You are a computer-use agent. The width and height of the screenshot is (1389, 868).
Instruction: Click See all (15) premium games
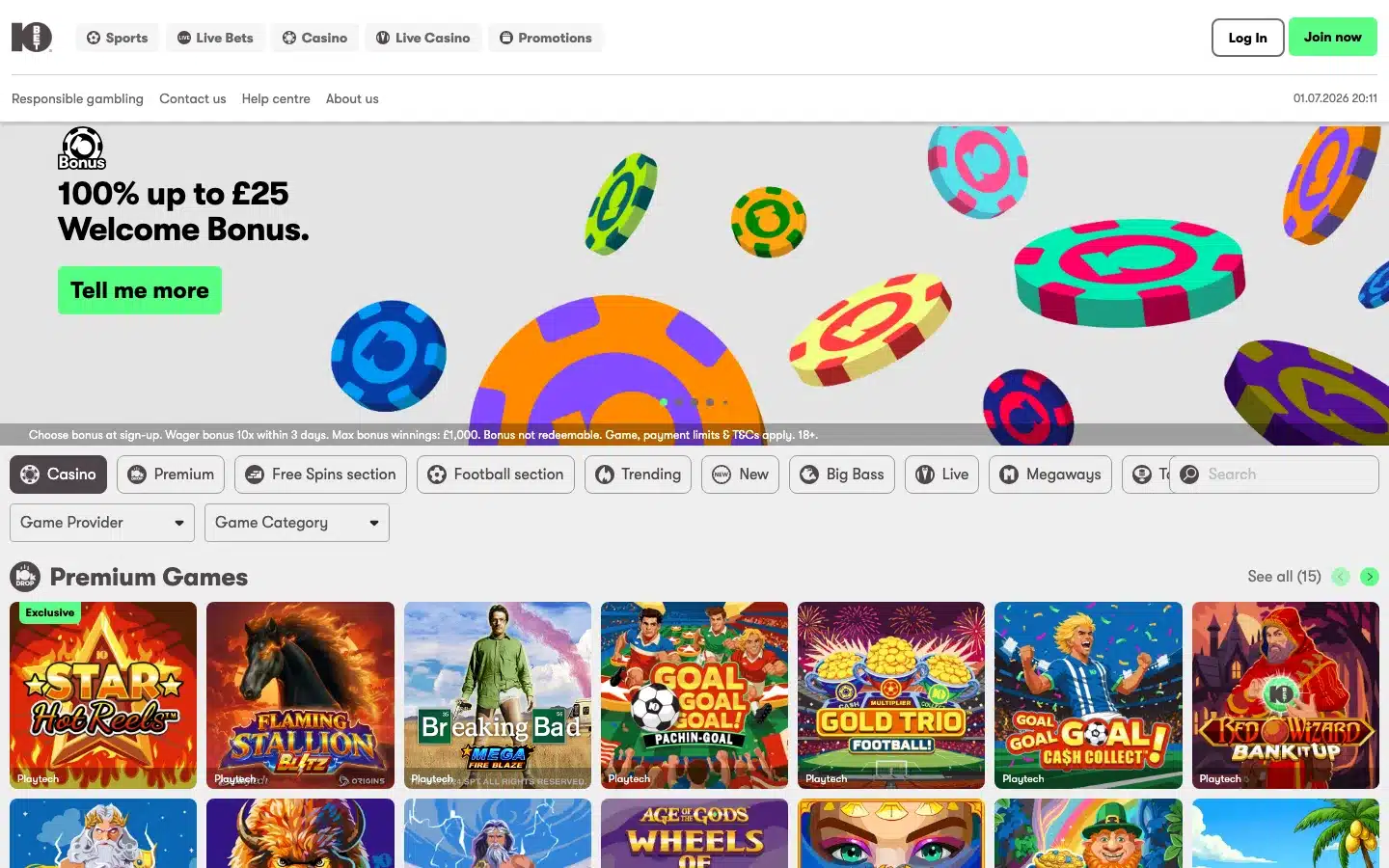coord(1284,576)
